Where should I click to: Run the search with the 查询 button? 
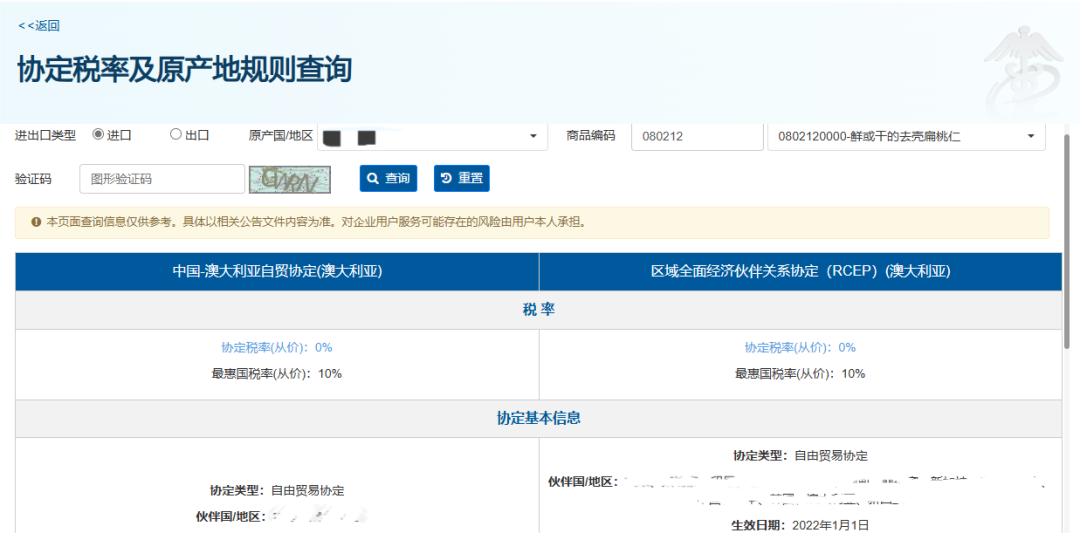tap(388, 178)
